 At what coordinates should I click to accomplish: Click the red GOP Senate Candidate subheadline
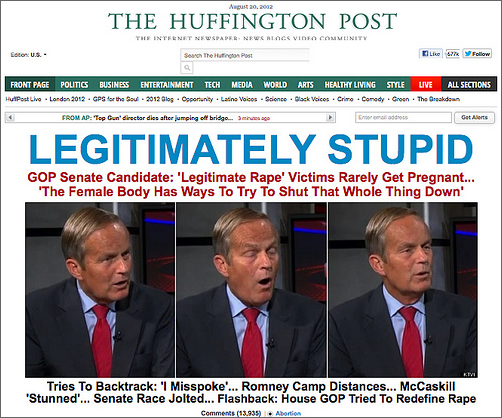click(x=251, y=184)
